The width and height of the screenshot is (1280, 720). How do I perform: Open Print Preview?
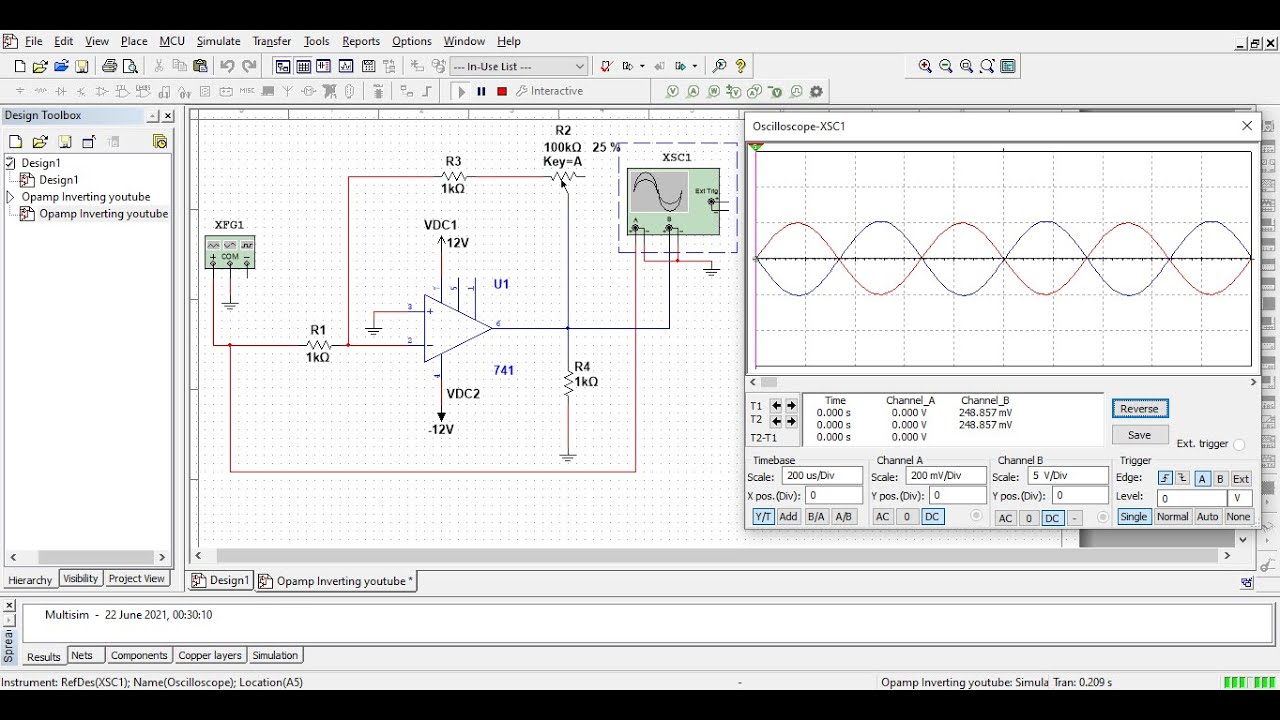click(x=130, y=66)
